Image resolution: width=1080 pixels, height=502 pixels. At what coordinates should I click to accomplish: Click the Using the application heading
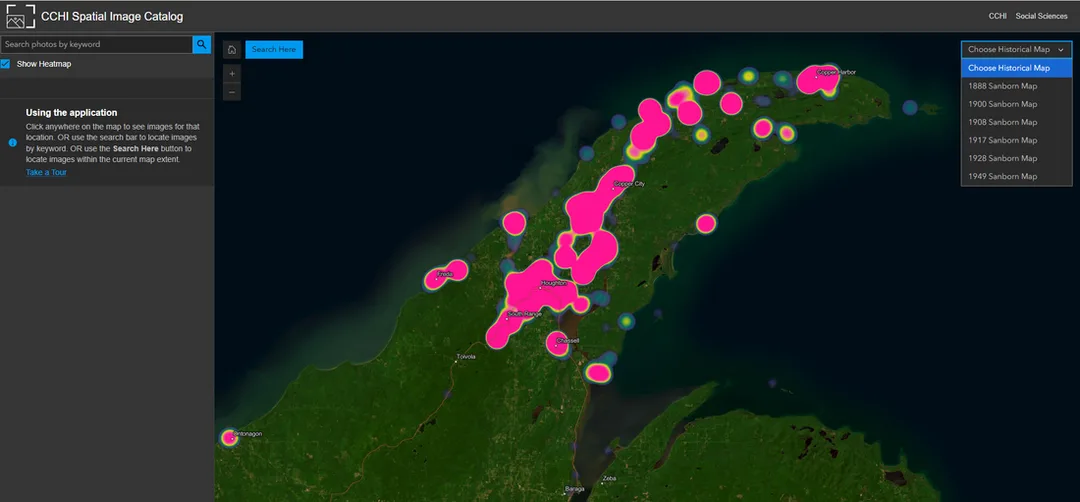point(72,112)
